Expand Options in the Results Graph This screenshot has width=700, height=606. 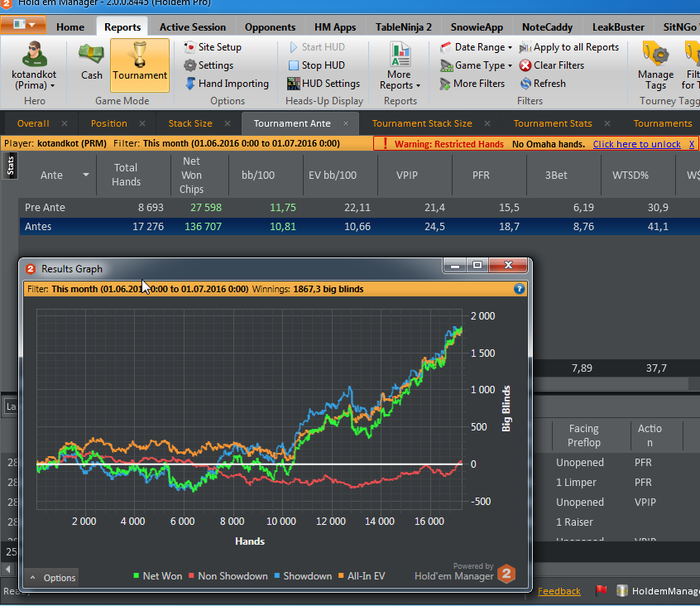coord(53,578)
